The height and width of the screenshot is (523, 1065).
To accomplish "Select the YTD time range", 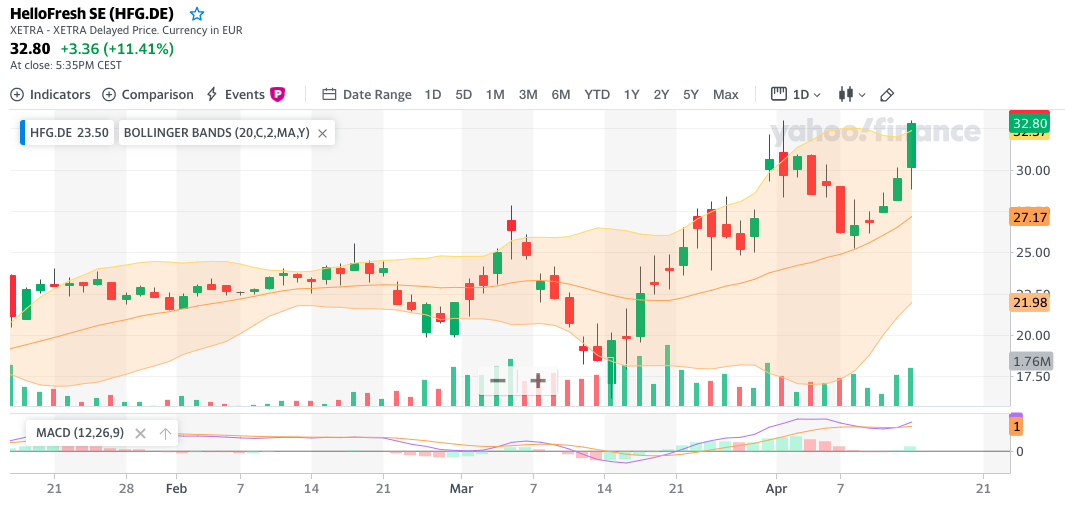I will [x=597, y=94].
